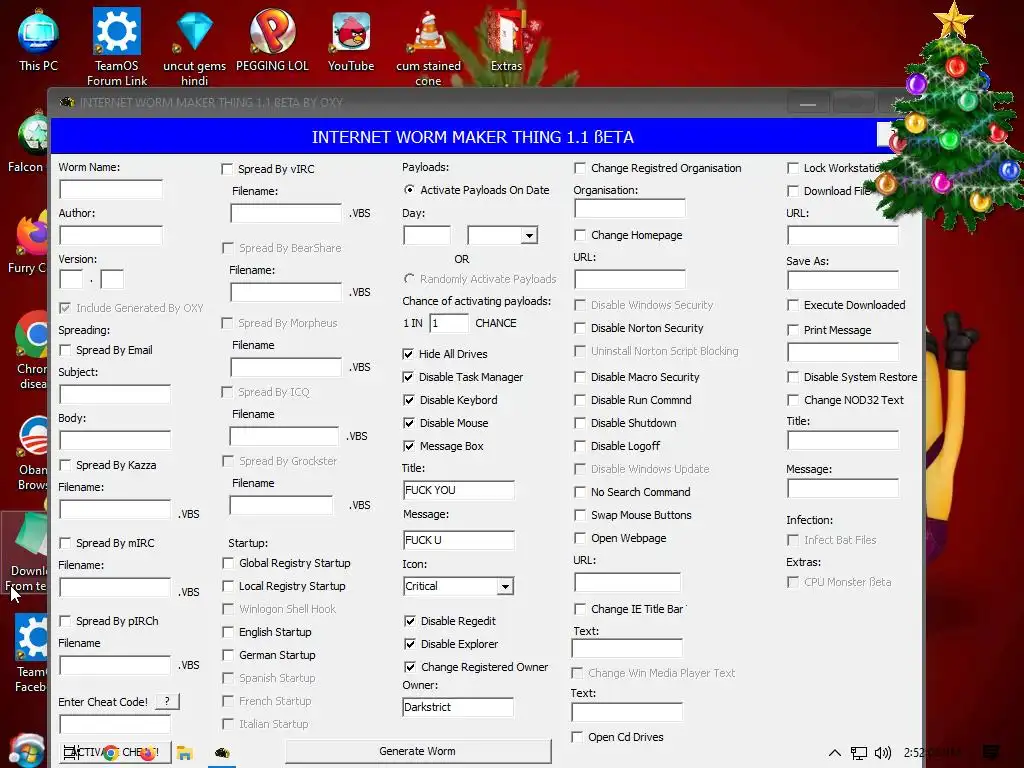
Task: Check Swap Mouse Buttons
Action: tap(579, 515)
